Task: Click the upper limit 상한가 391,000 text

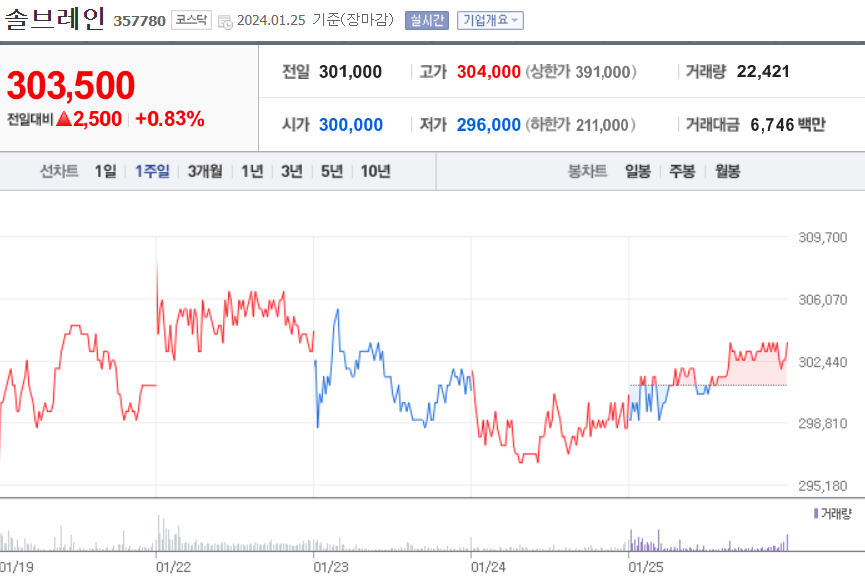Action: (581, 72)
